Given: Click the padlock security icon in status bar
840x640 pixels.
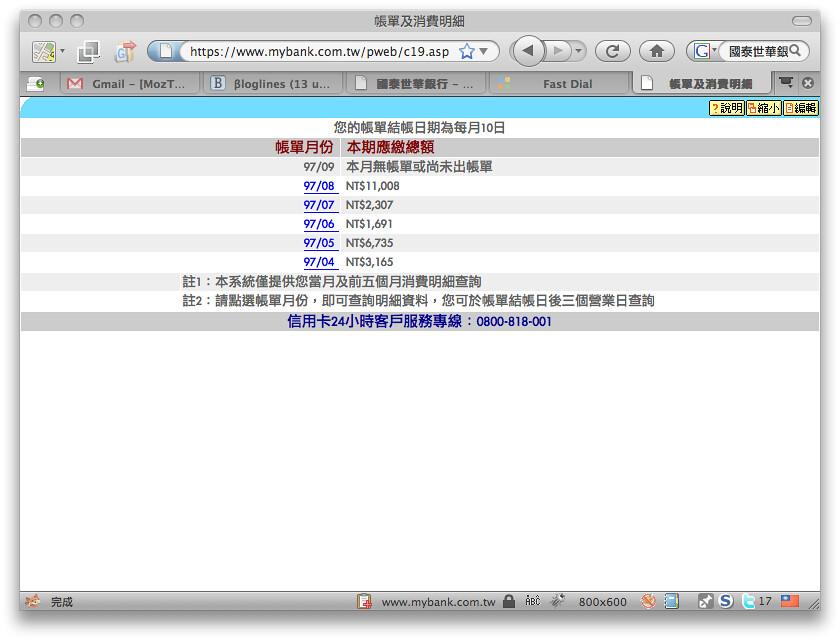Looking at the screenshot, I should click(x=509, y=601).
